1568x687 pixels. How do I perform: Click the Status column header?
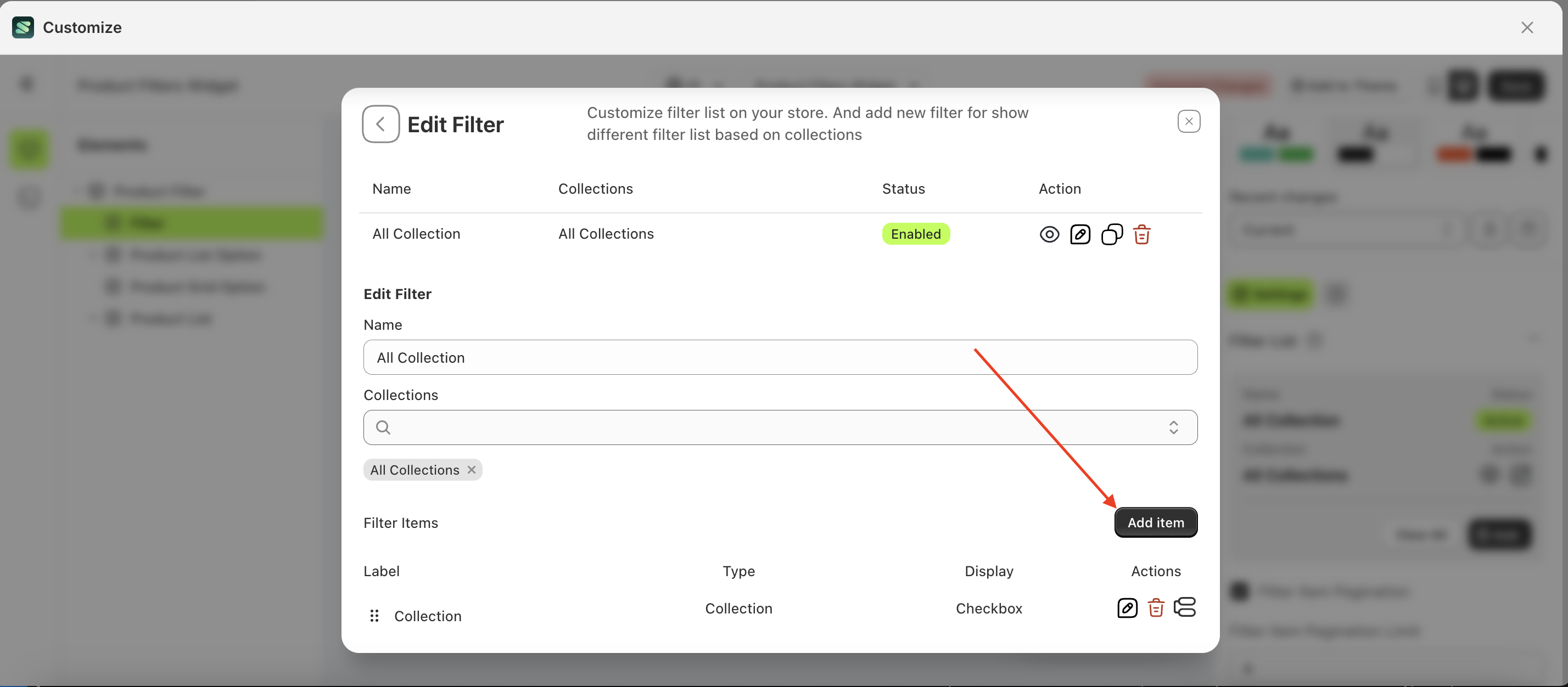(903, 189)
